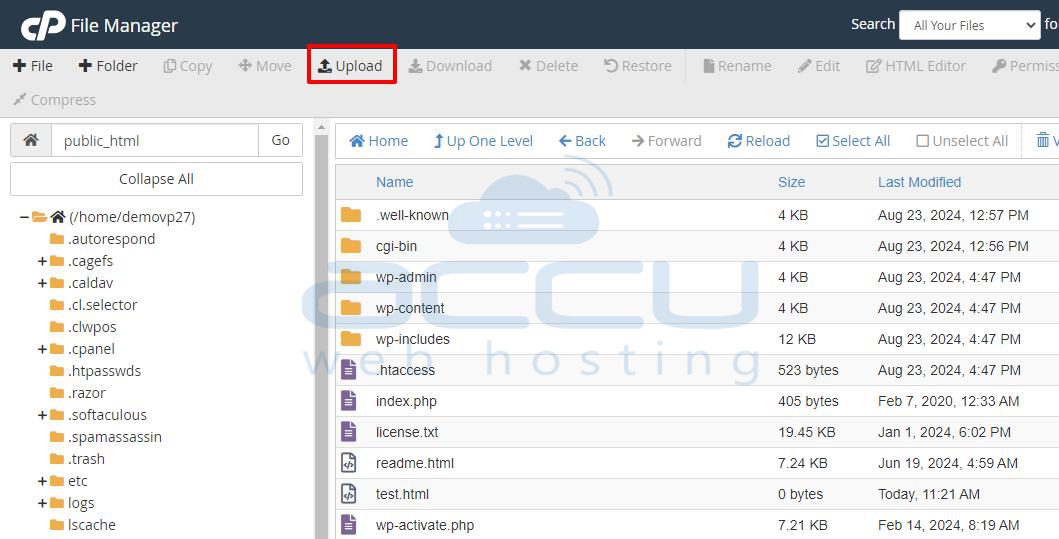Expand the .cagefs tree folder

(x=42, y=261)
